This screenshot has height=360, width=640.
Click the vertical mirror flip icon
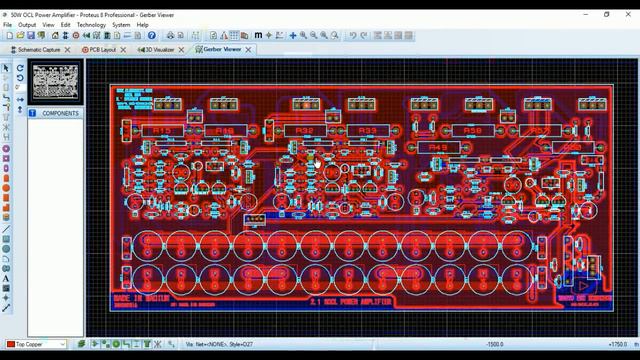(20, 109)
